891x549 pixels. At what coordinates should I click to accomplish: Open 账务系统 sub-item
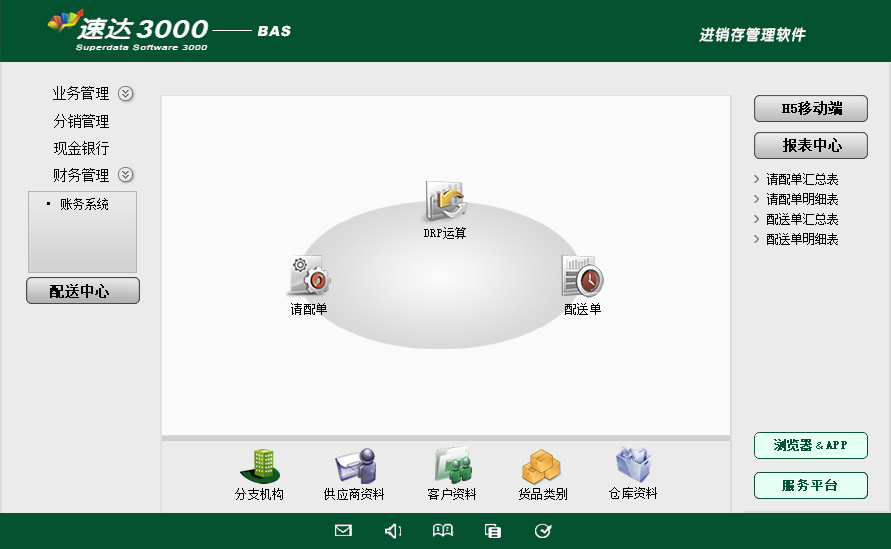pos(84,205)
